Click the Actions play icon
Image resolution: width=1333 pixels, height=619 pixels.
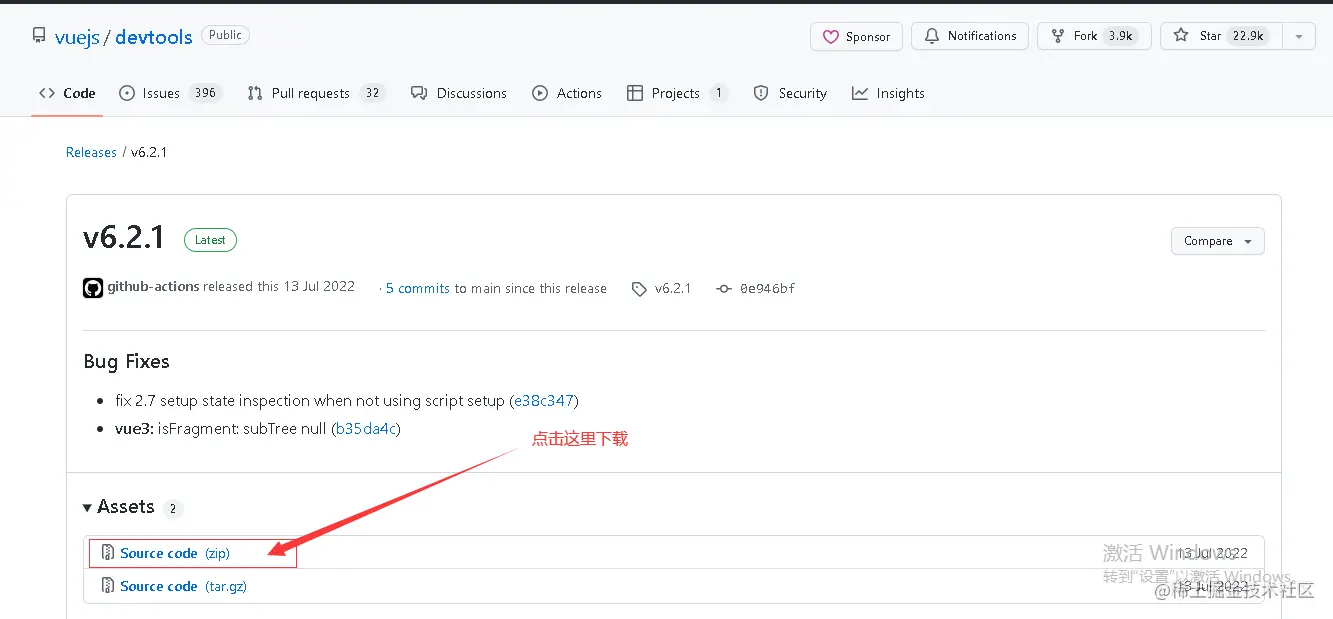click(540, 93)
